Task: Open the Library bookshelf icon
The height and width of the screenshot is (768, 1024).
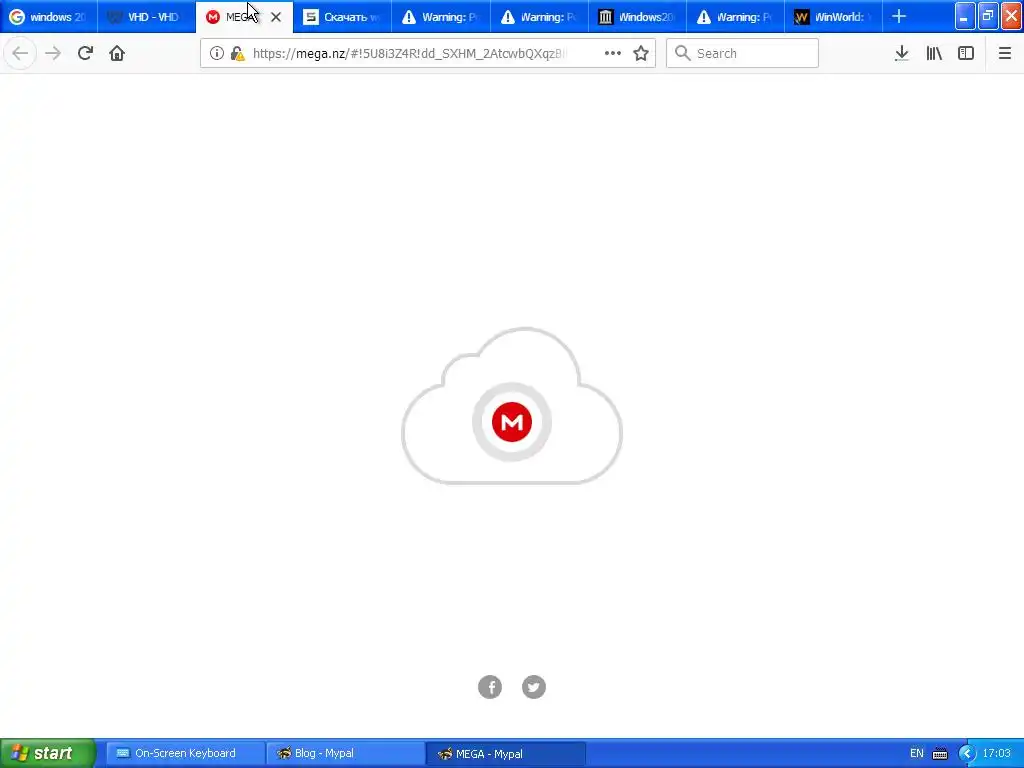Action: point(934,53)
